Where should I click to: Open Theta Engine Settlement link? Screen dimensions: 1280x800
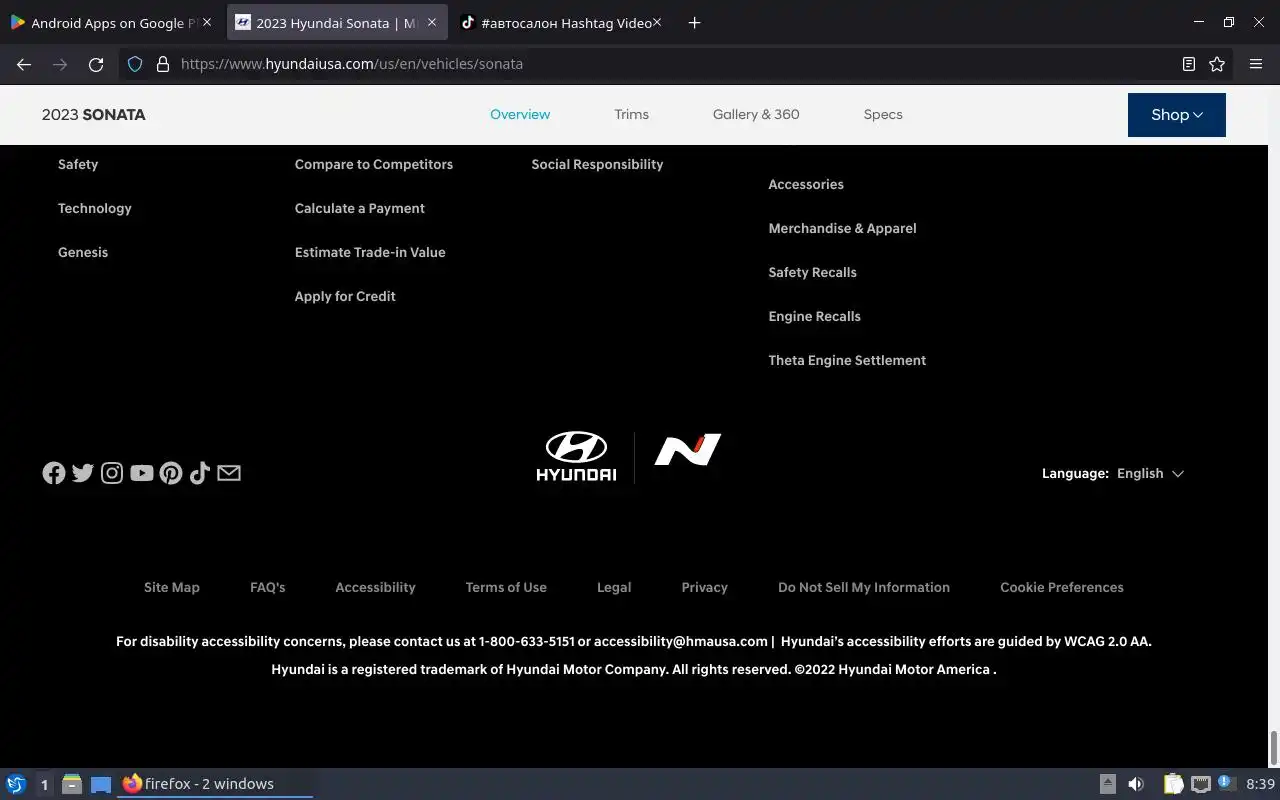[x=847, y=361]
